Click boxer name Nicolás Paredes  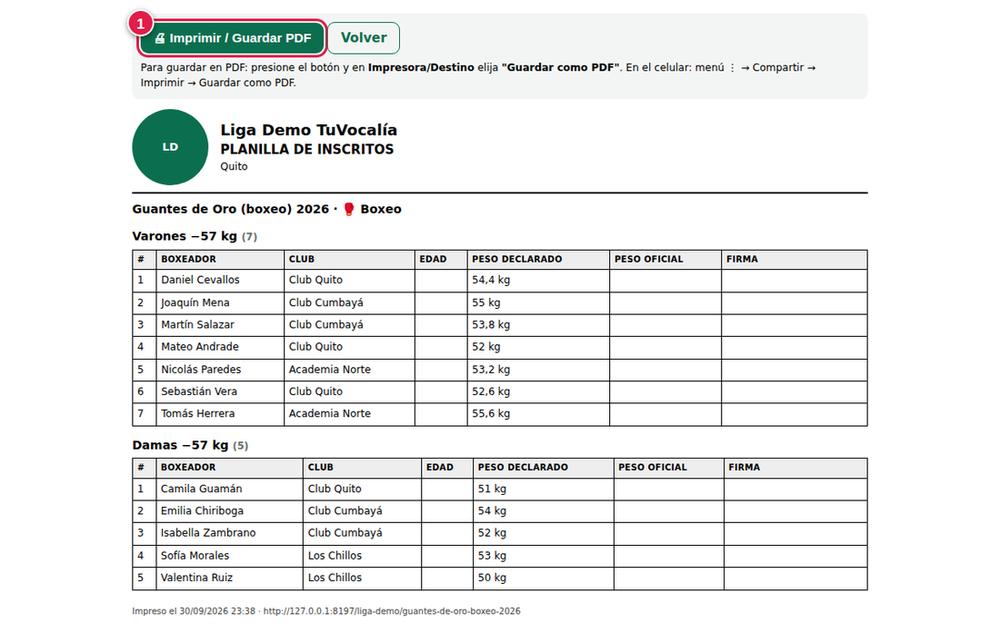[201, 369]
